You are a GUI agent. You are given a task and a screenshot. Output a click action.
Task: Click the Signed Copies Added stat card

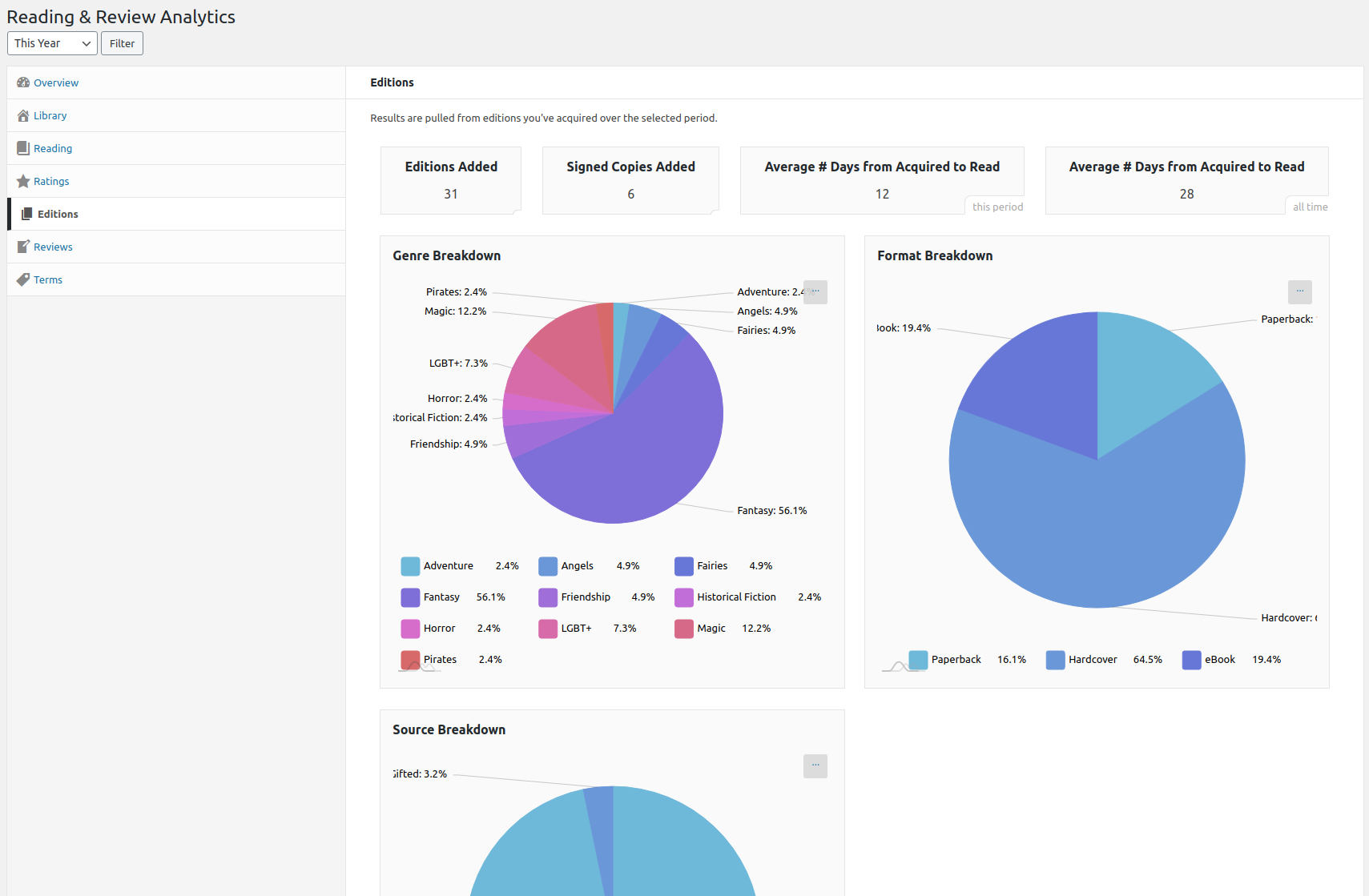630,180
